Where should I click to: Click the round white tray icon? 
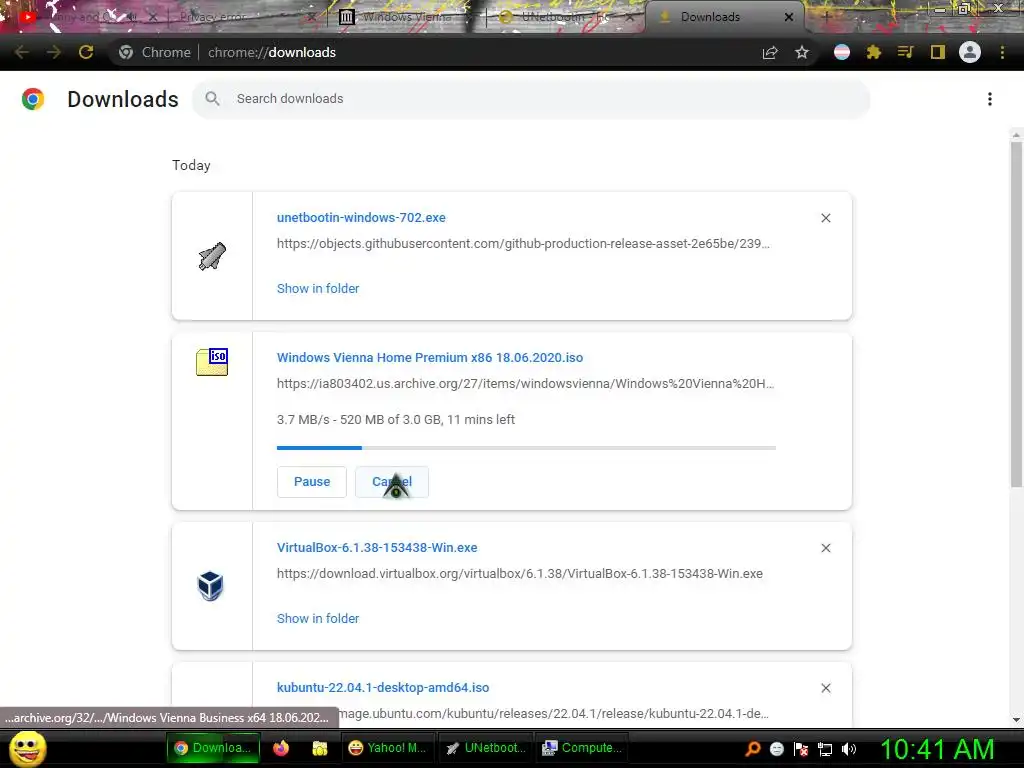point(776,749)
